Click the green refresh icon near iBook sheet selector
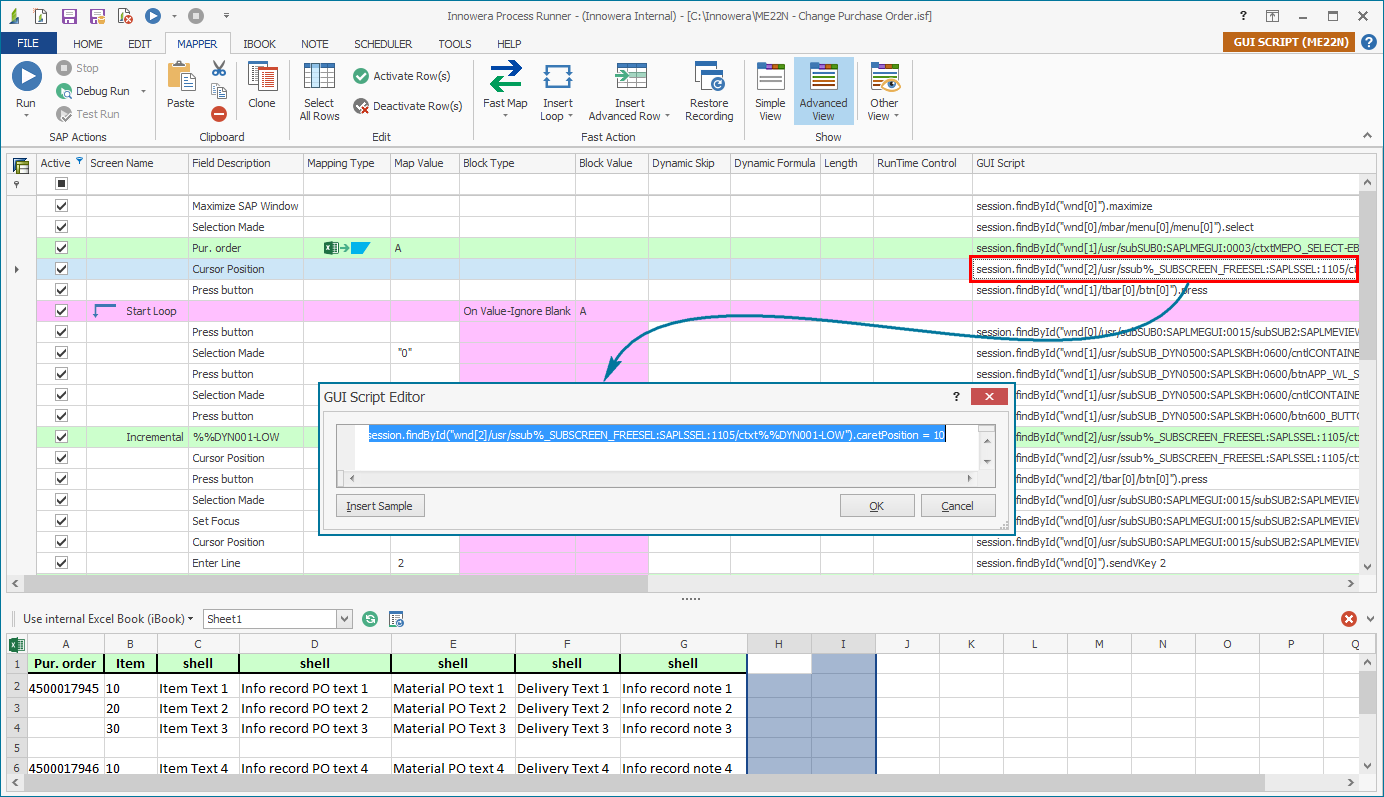1384x797 pixels. pyautogui.click(x=370, y=619)
